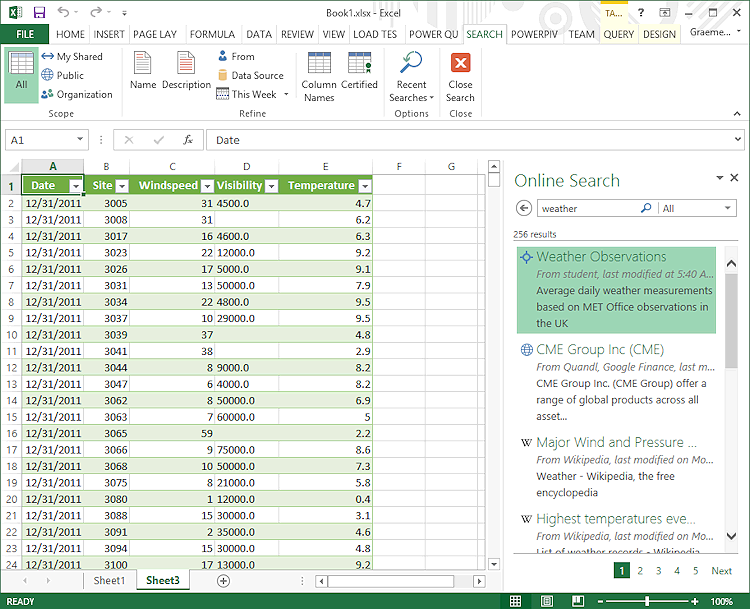Screen dimensions: 750x609
Task: Switch to the DESIGN ribbon tab
Action: coord(659,34)
